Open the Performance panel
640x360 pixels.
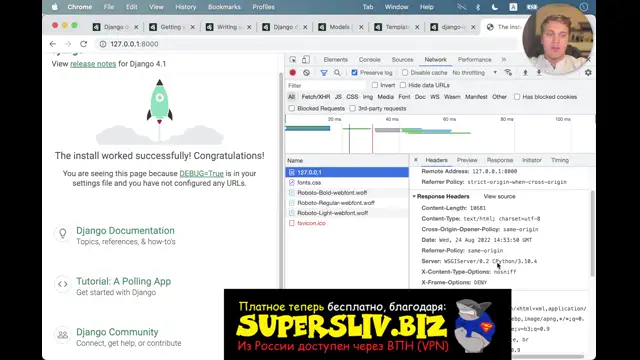[x=474, y=60]
